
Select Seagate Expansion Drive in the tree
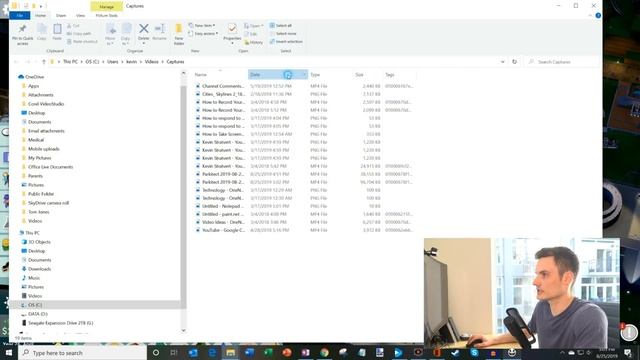(x=60, y=323)
